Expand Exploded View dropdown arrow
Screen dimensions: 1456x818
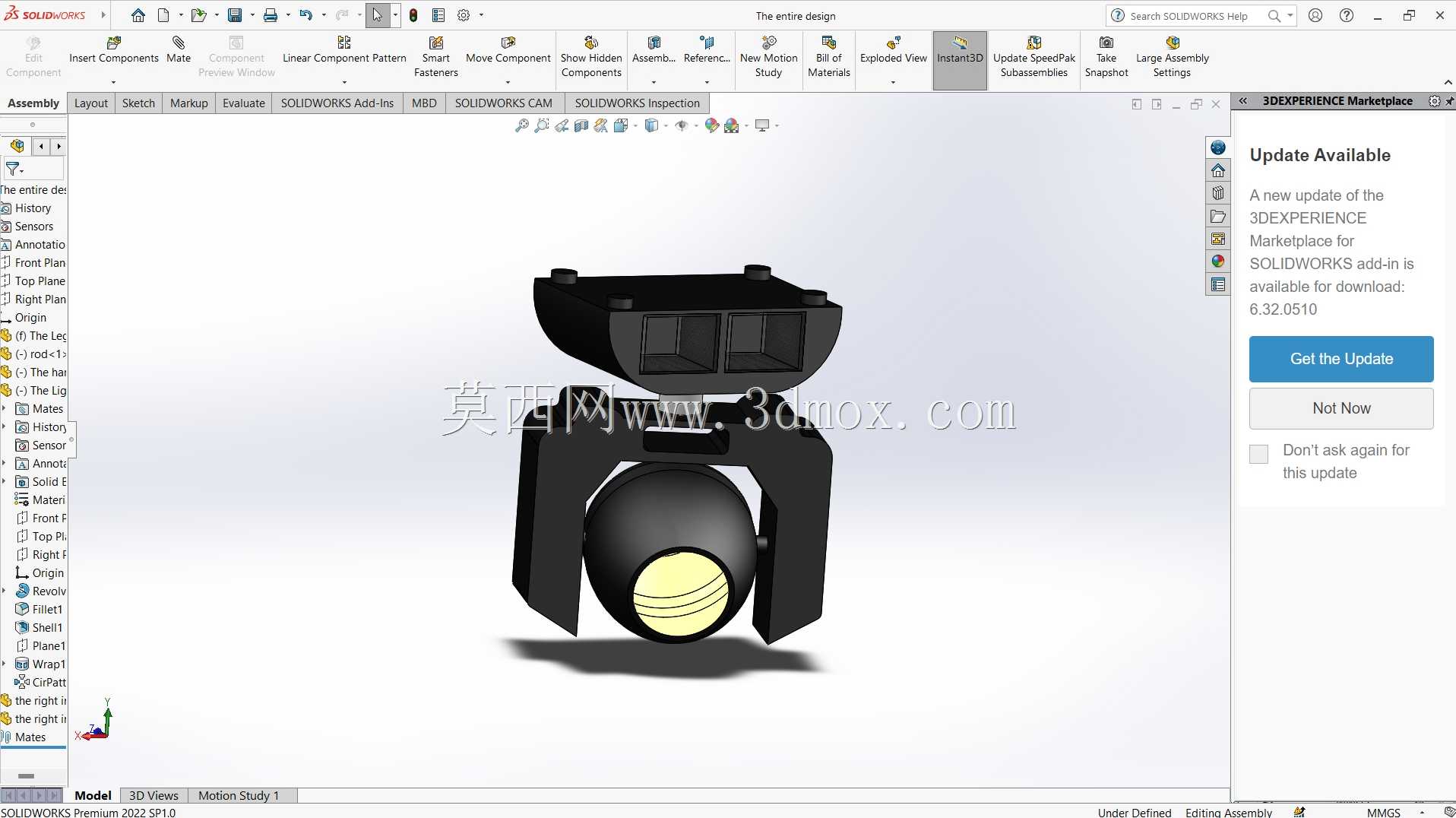pyautogui.click(x=893, y=82)
